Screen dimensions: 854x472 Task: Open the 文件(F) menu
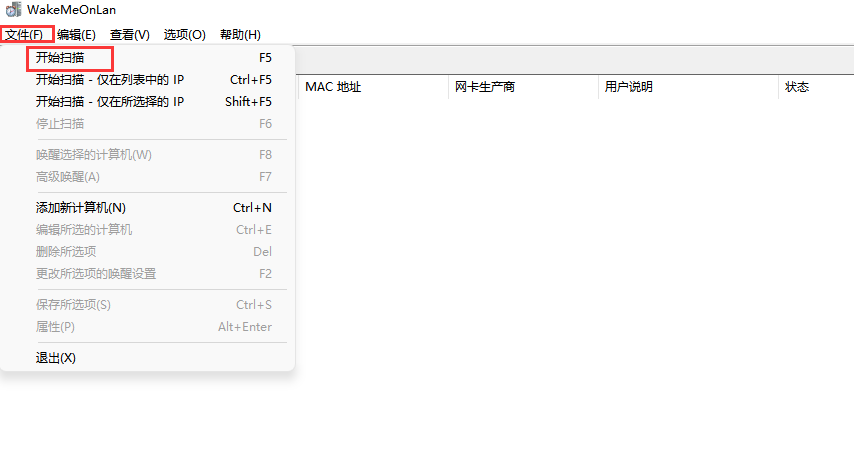pyautogui.click(x=24, y=35)
